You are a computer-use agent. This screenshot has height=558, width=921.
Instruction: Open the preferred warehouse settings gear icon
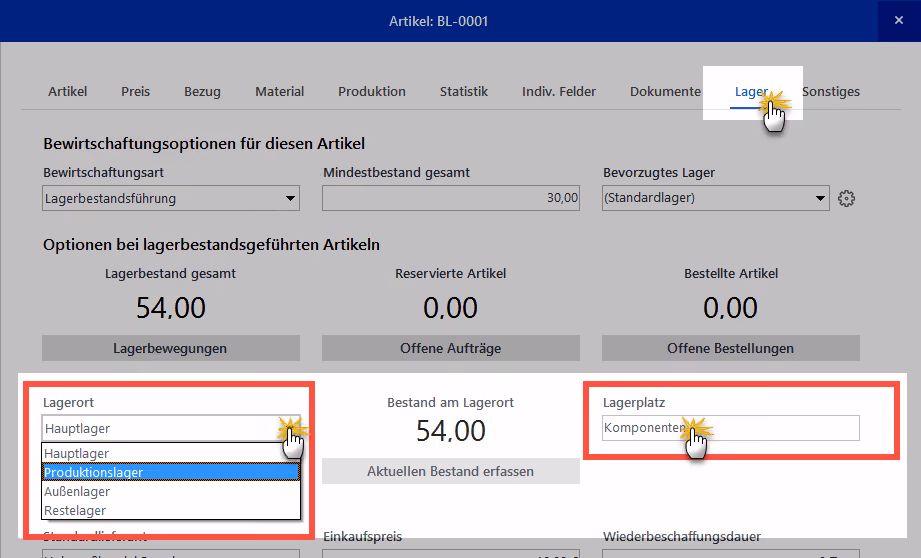(846, 199)
